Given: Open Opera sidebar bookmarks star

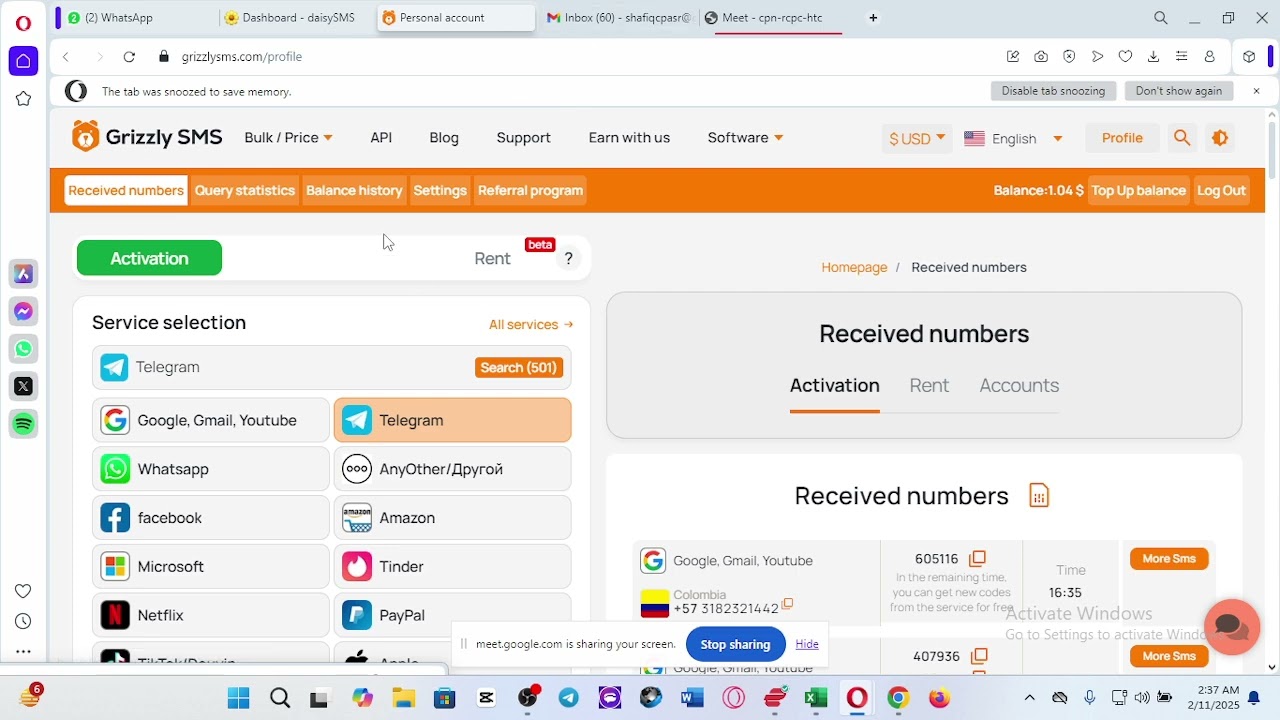Looking at the screenshot, I should pos(23,98).
